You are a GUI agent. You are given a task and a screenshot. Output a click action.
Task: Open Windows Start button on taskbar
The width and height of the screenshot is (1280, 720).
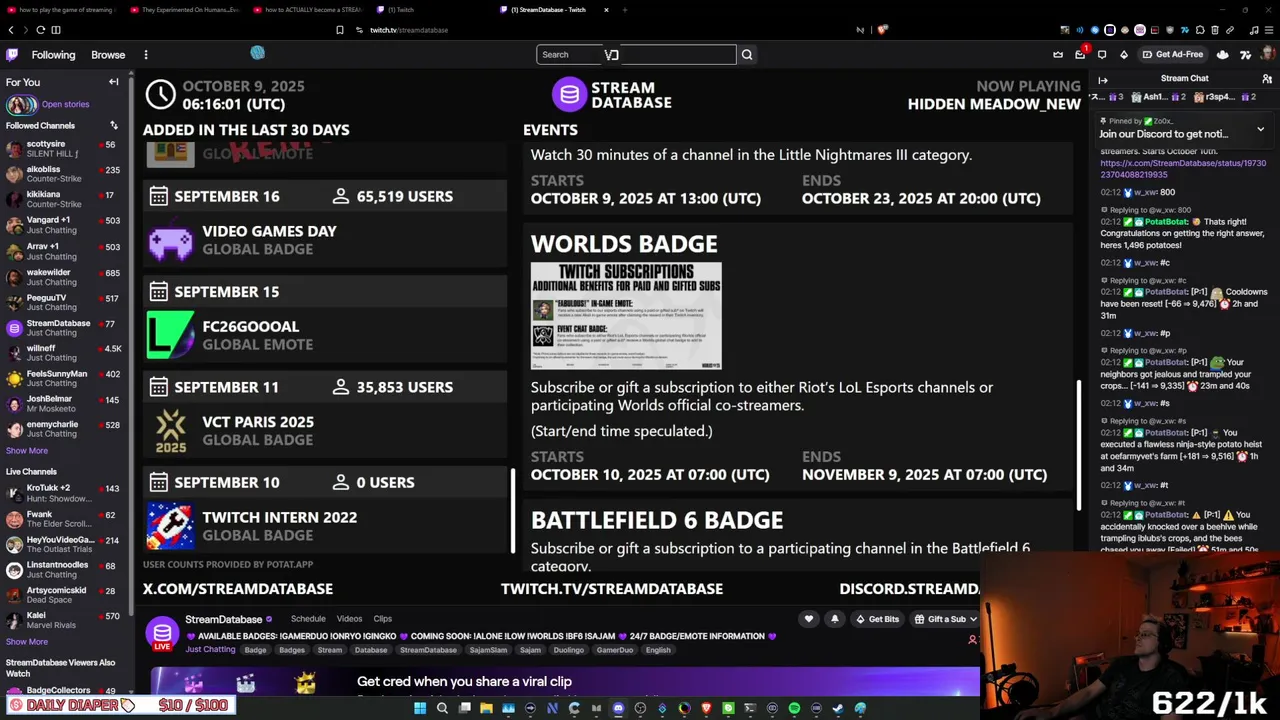click(420, 709)
